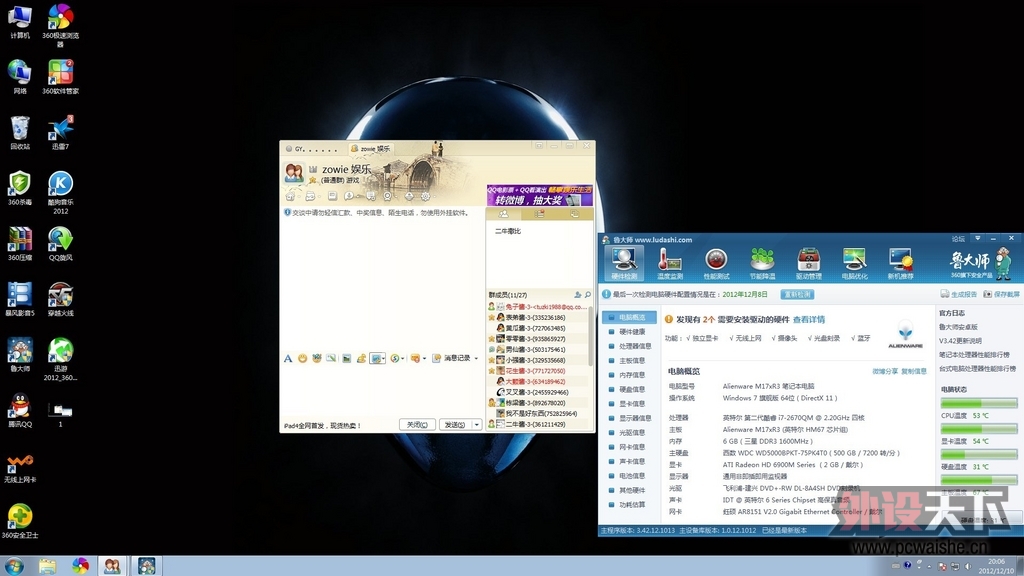Open 无线上网卡 desktop icon

coord(20,466)
